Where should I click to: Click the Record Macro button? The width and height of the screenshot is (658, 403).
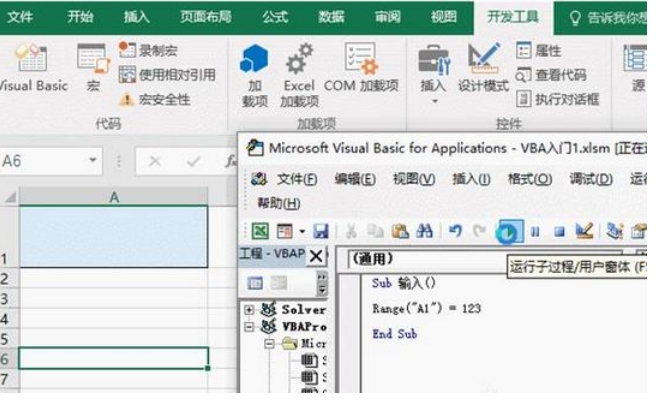(151, 50)
